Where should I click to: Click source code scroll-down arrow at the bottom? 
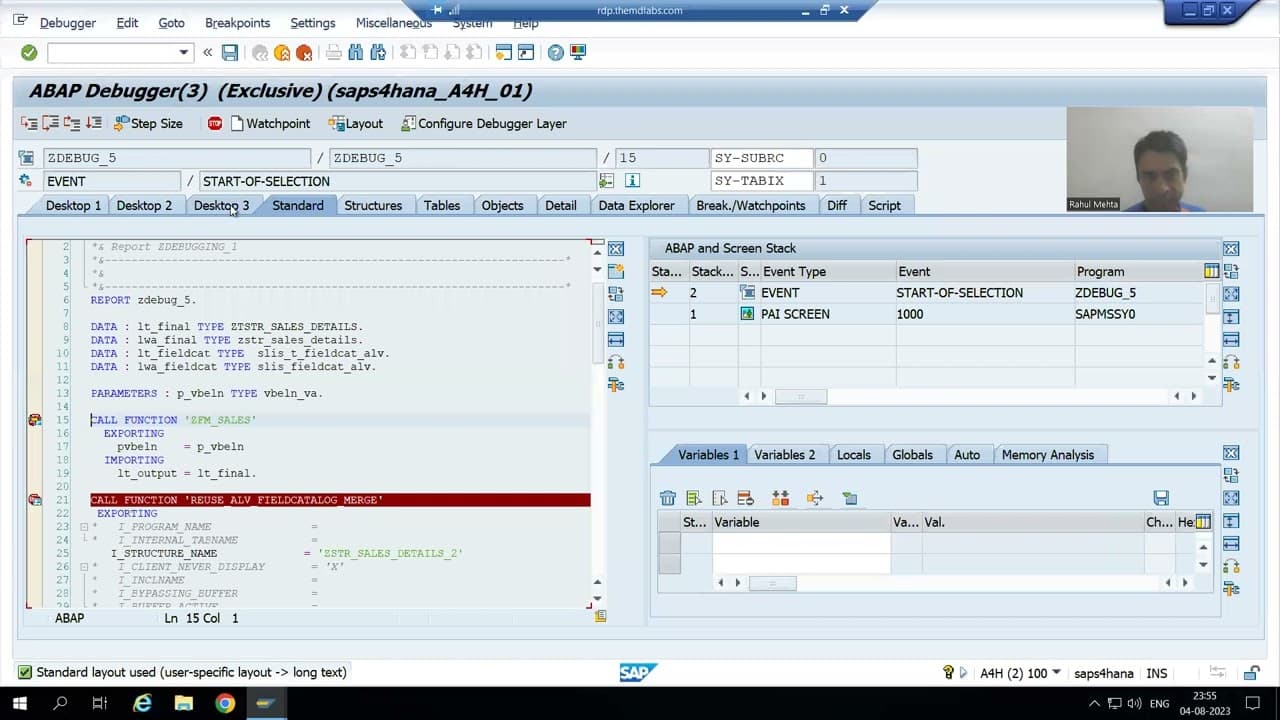tap(597, 599)
